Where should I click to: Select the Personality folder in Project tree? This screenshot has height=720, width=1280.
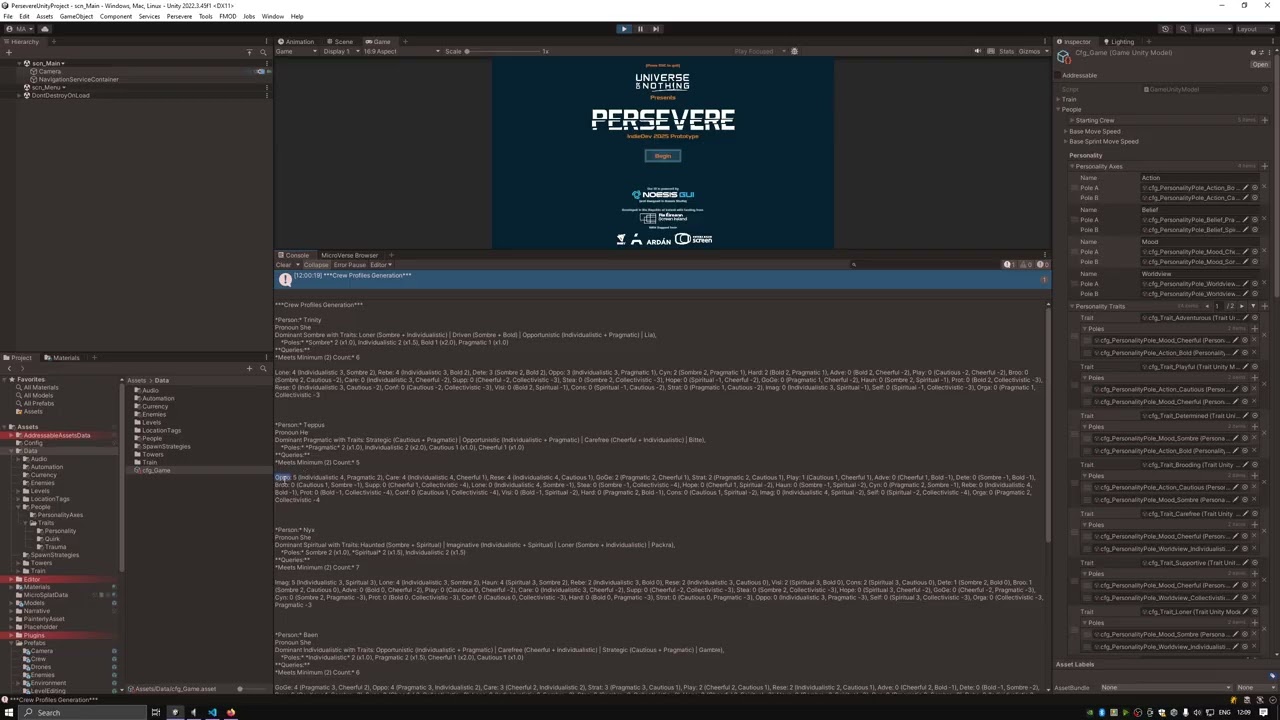(60, 531)
